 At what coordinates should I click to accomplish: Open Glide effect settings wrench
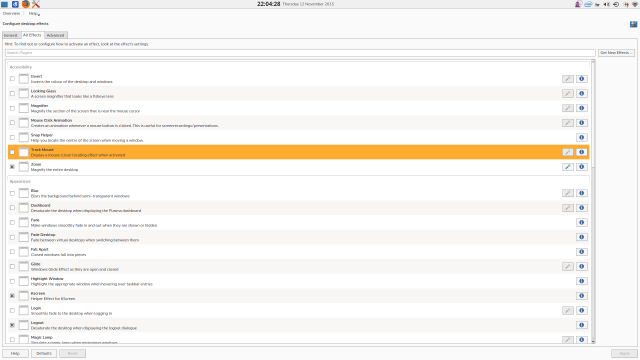click(568, 267)
